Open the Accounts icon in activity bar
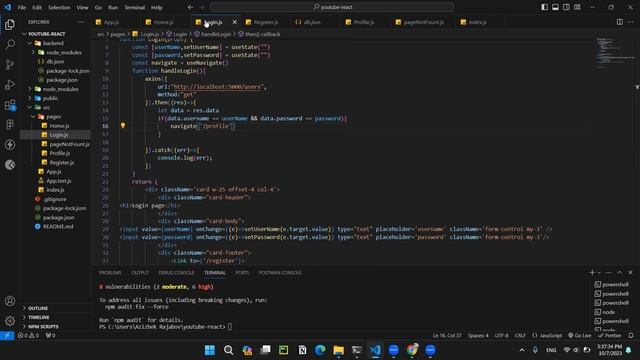This screenshot has height=360, width=640. click(x=10, y=301)
